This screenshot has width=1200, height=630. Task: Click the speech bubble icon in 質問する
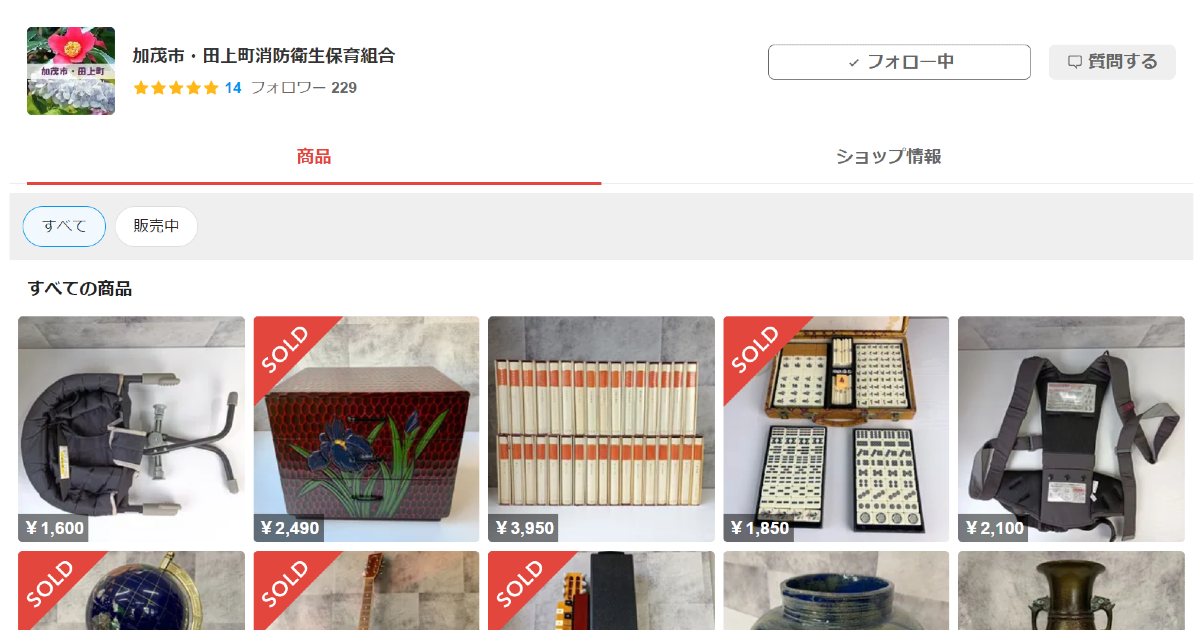(x=1075, y=62)
